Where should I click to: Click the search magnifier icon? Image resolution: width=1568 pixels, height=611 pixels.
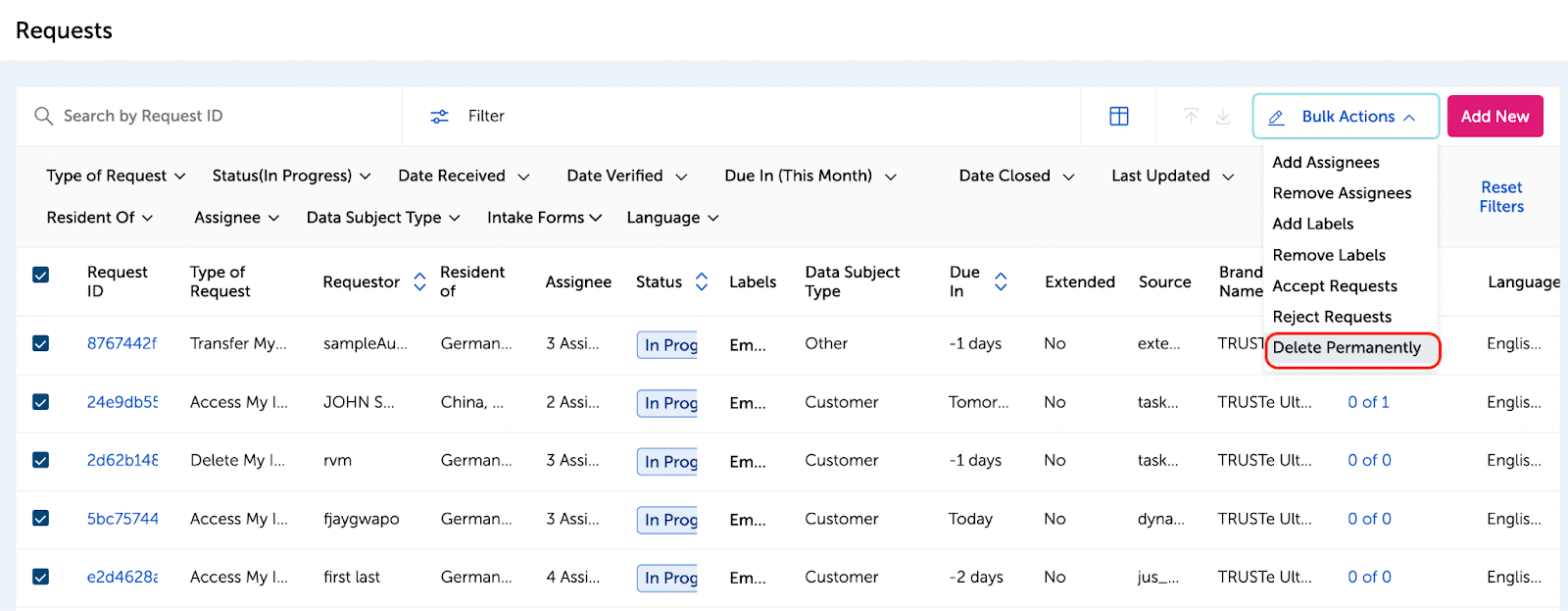click(x=43, y=116)
